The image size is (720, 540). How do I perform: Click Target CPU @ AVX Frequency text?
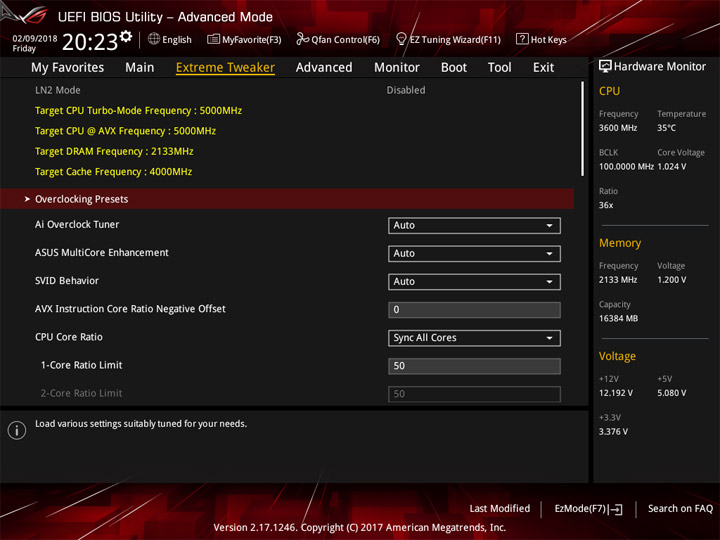(125, 131)
